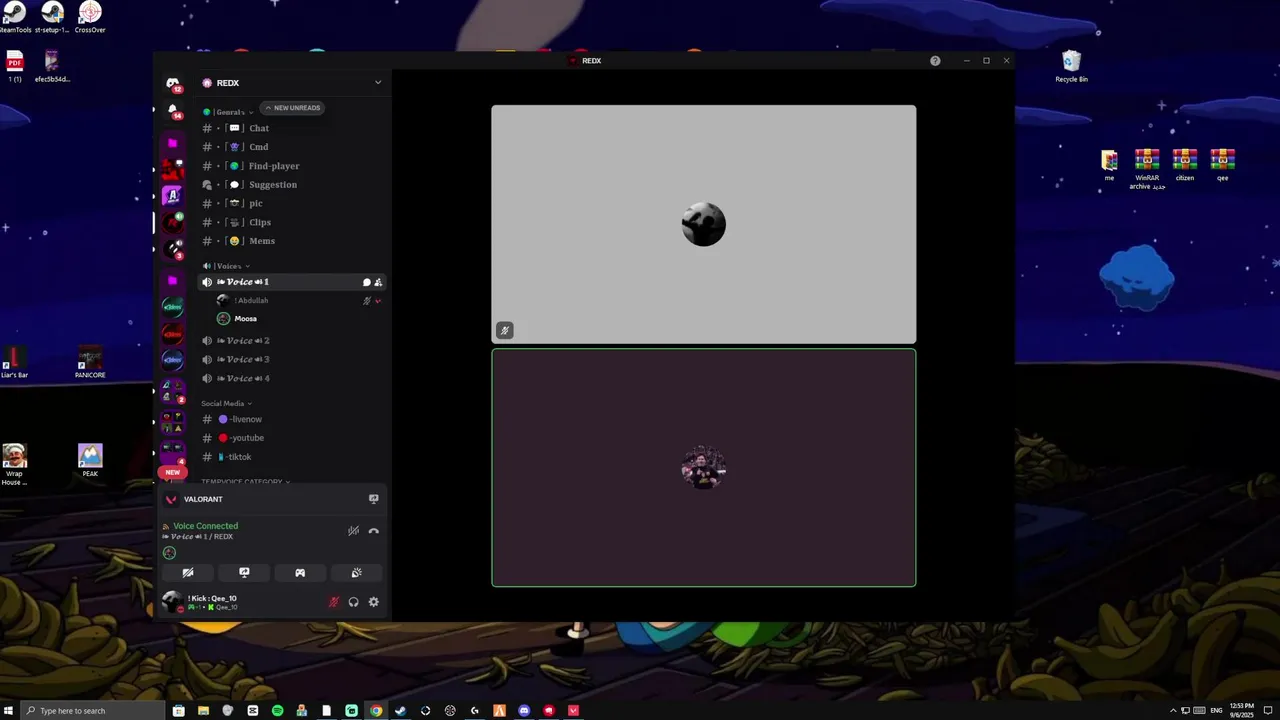The height and width of the screenshot is (720, 1280).
Task: Collapse the Social Media category
Action: (226, 404)
